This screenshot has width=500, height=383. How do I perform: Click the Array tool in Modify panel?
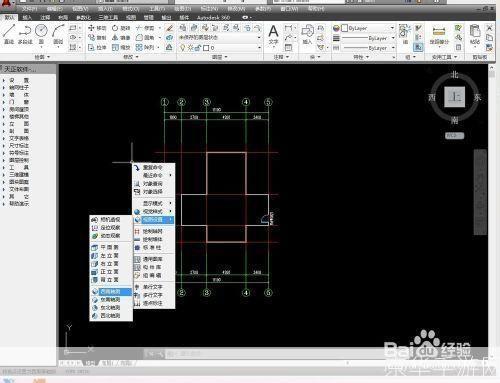(x=145, y=47)
